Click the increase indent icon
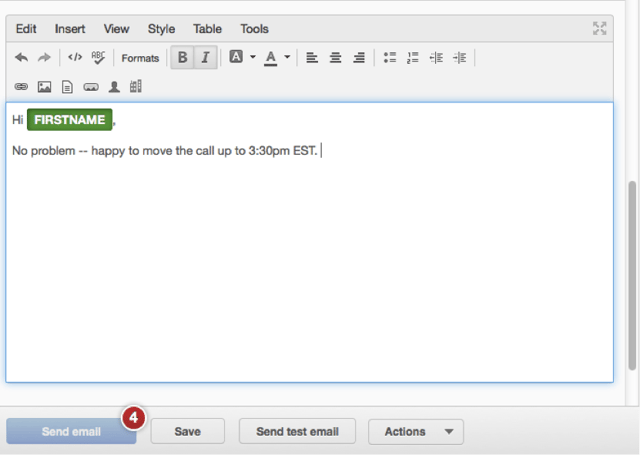 click(460, 58)
